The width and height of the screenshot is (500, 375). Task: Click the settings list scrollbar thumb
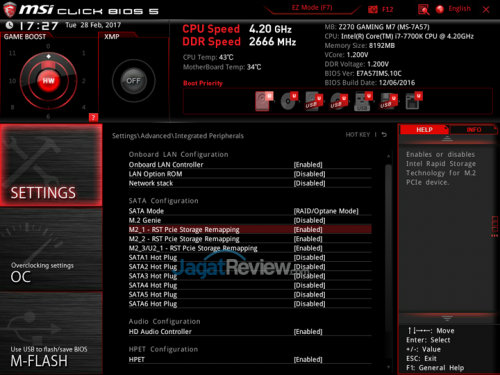(388, 248)
